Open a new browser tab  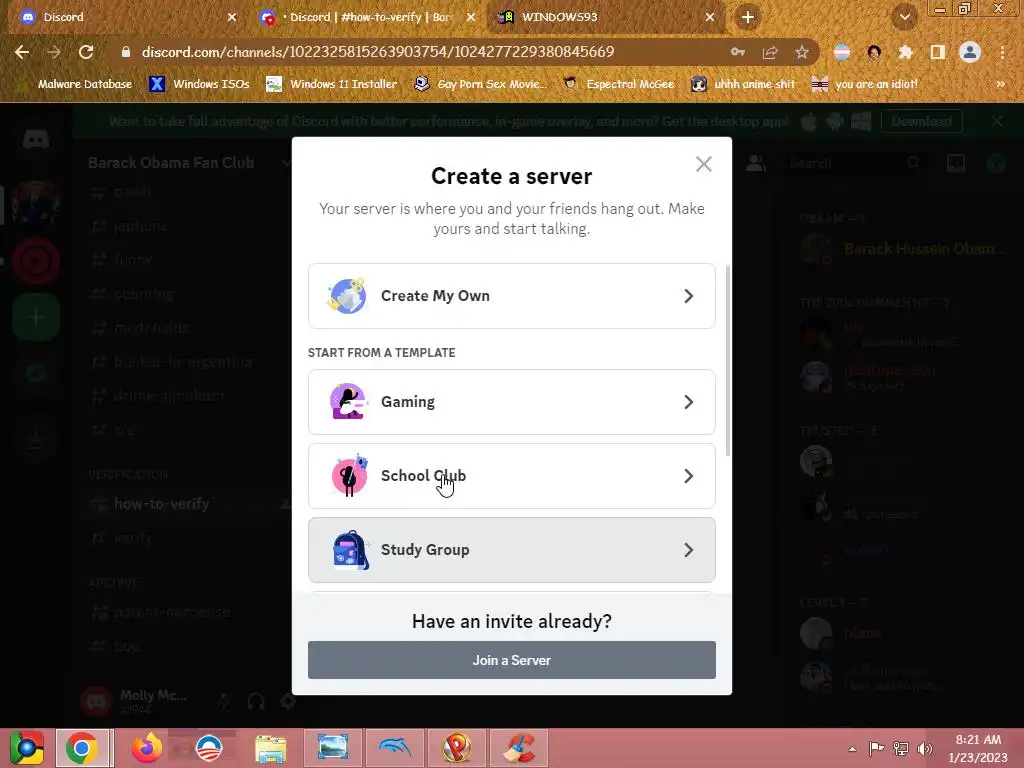748,17
